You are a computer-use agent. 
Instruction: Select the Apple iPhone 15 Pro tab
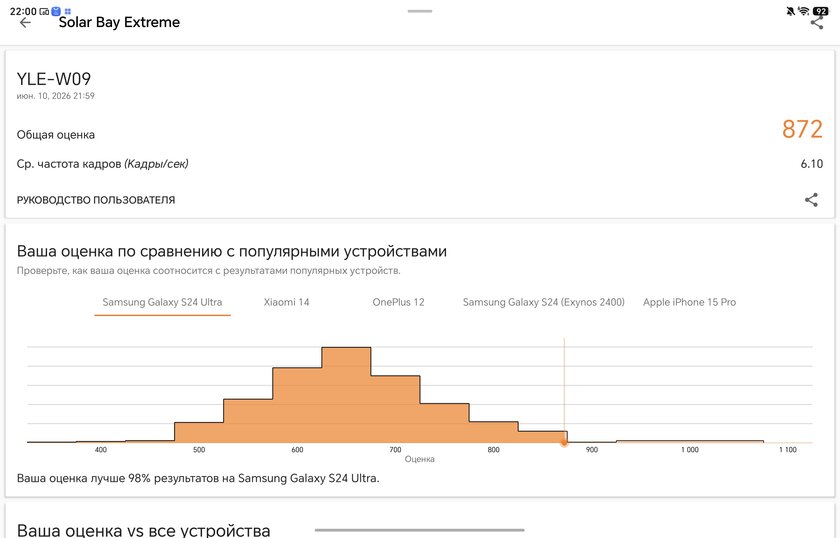point(689,302)
